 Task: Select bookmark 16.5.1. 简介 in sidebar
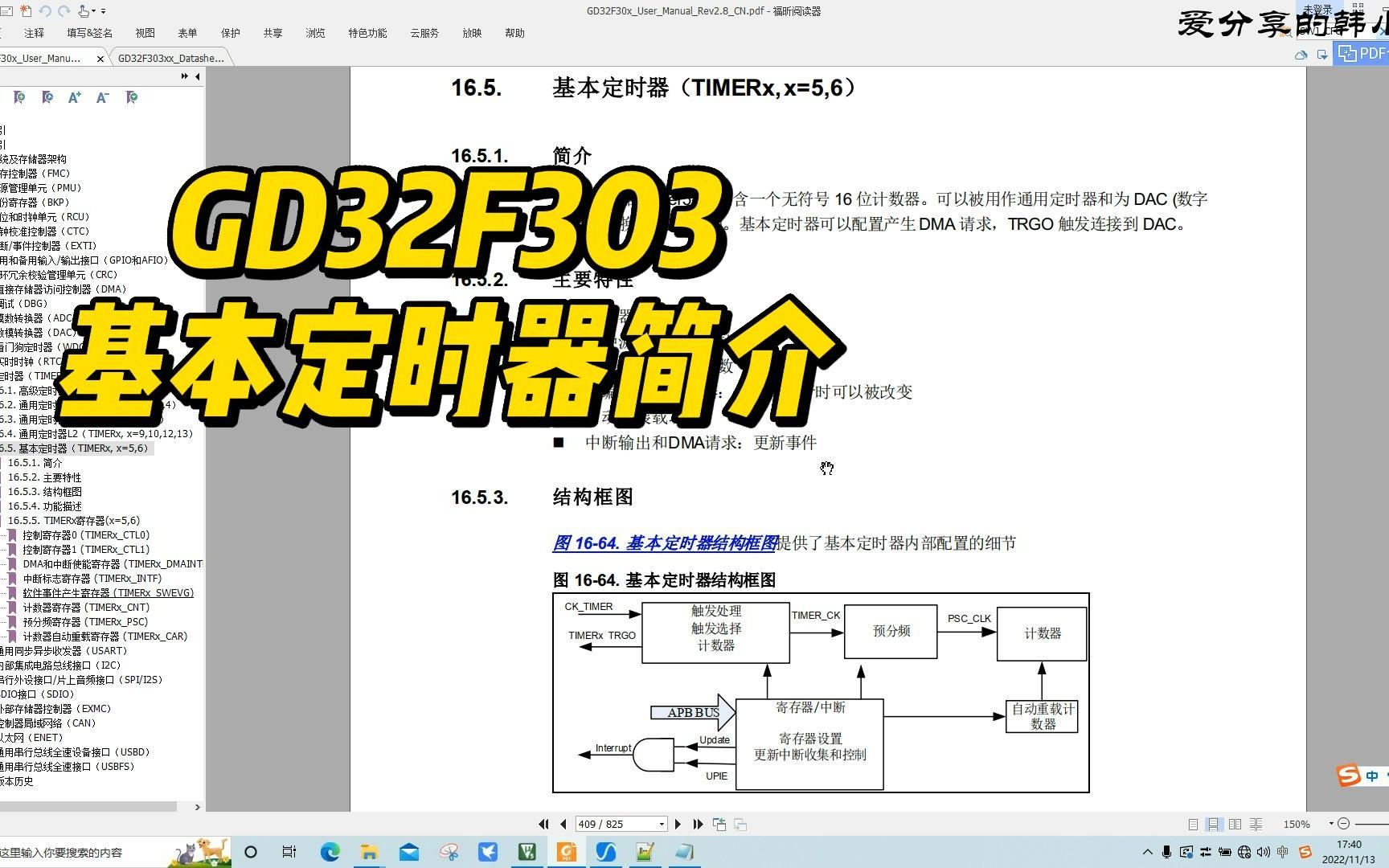point(34,462)
